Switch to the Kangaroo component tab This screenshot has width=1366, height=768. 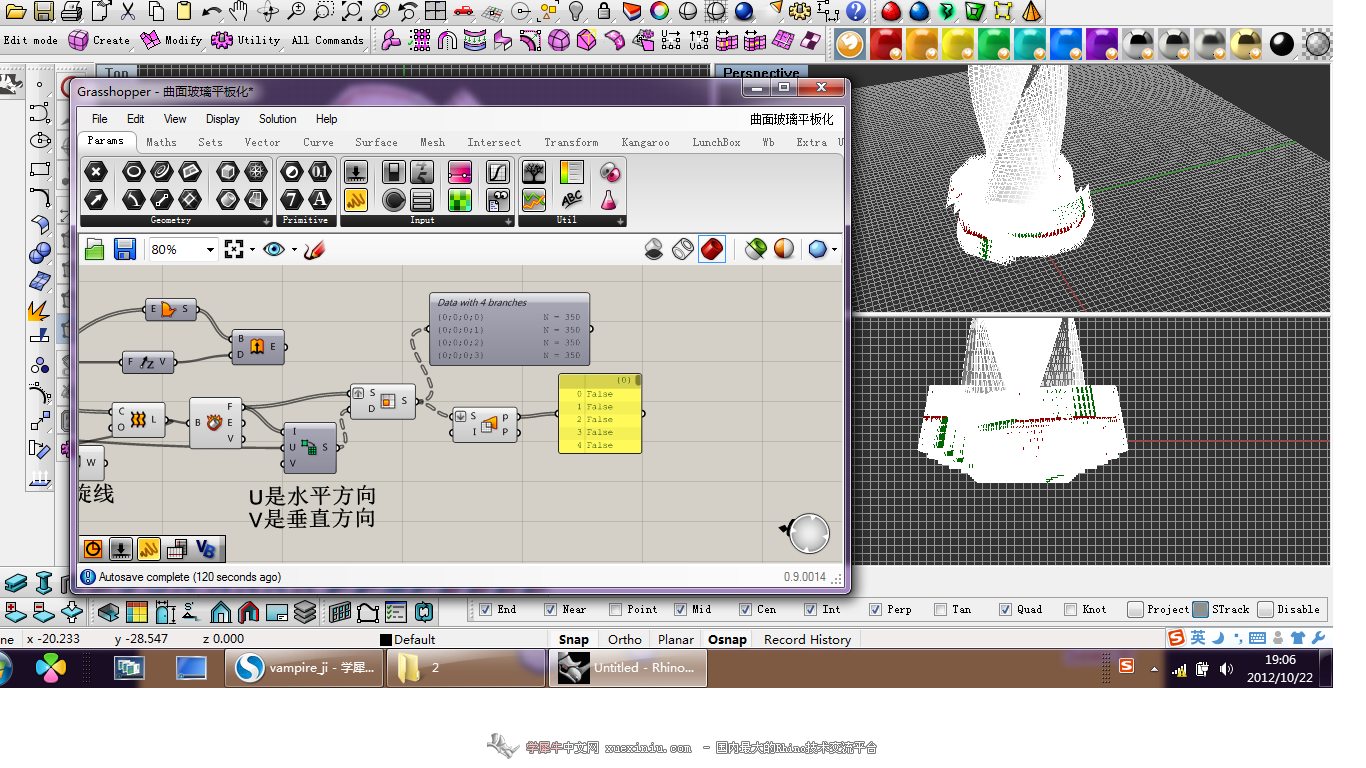(x=645, y=142)
